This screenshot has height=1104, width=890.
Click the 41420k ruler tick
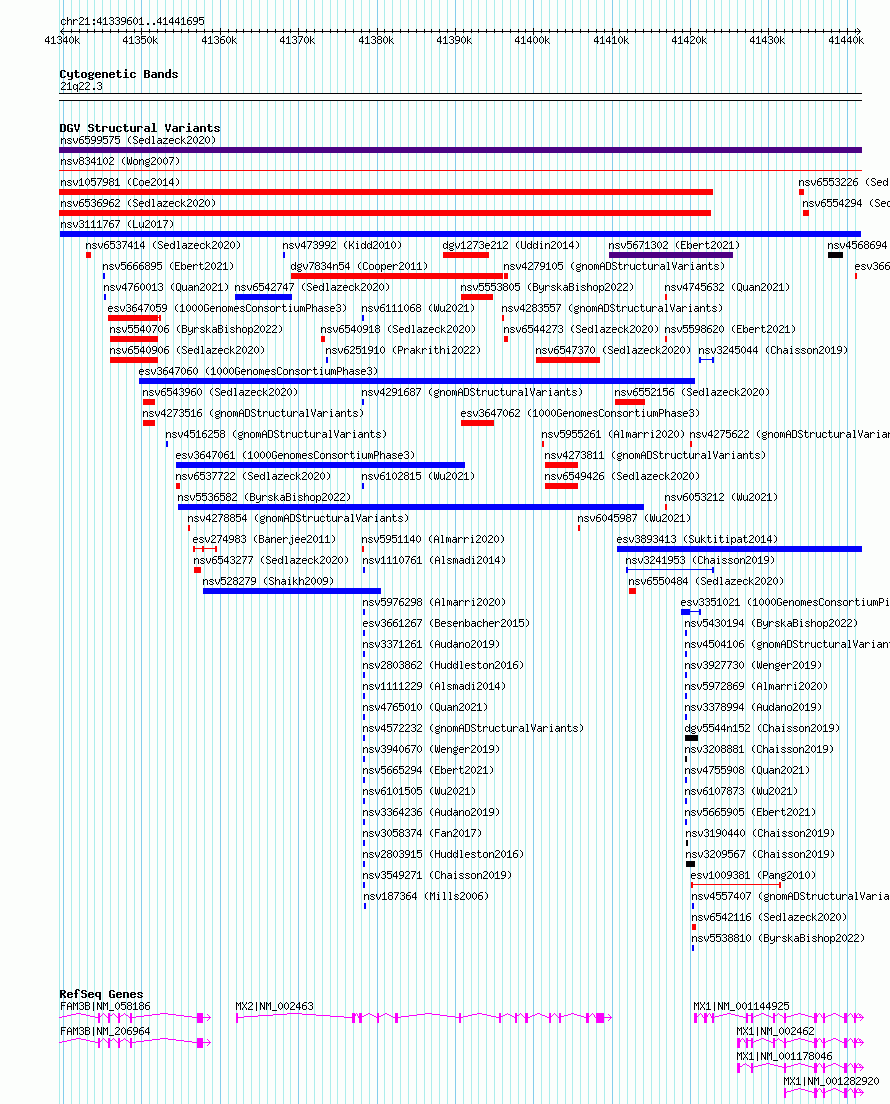tap(689, 40)
